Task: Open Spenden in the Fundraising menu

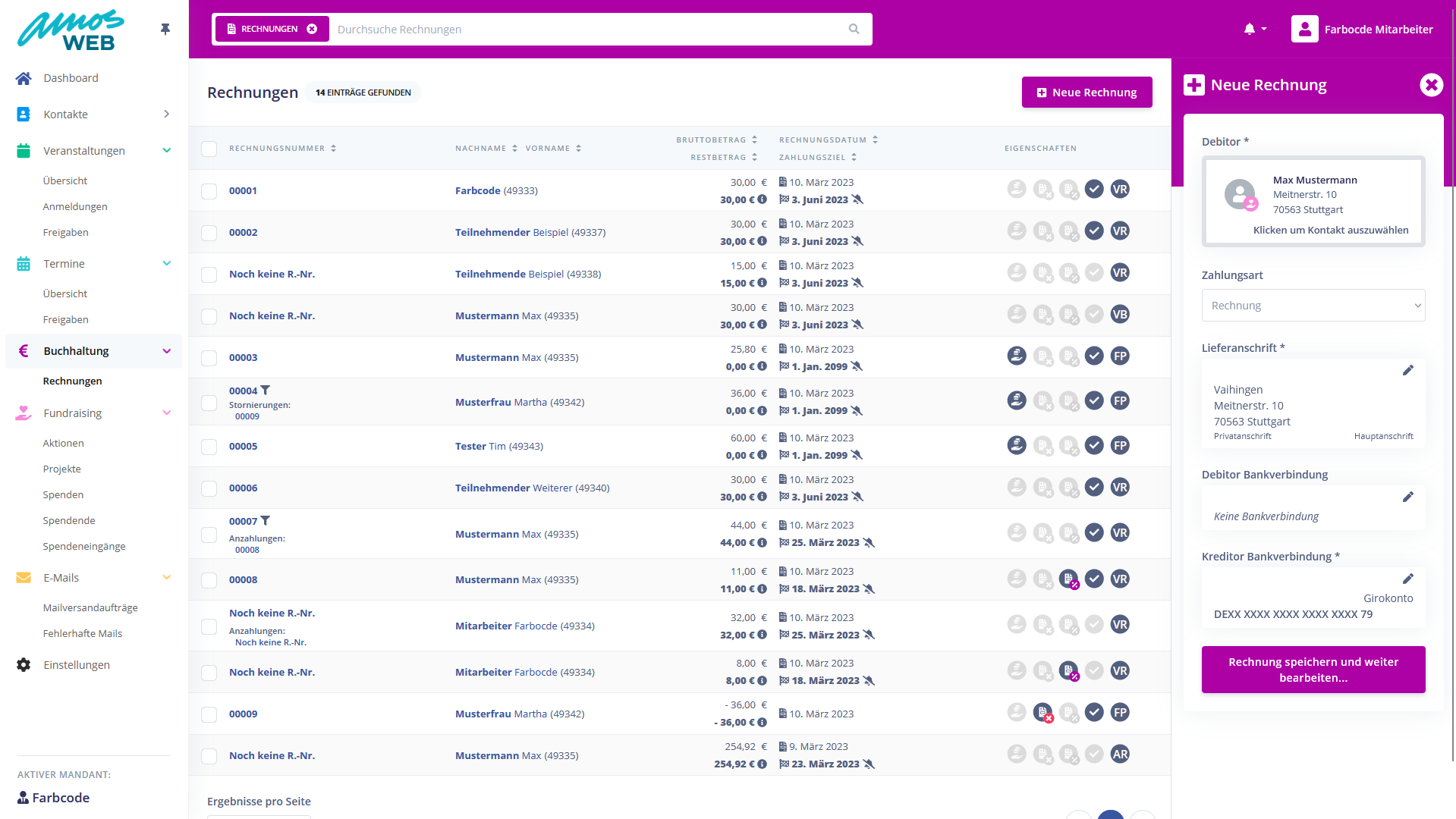Action: 63,494
